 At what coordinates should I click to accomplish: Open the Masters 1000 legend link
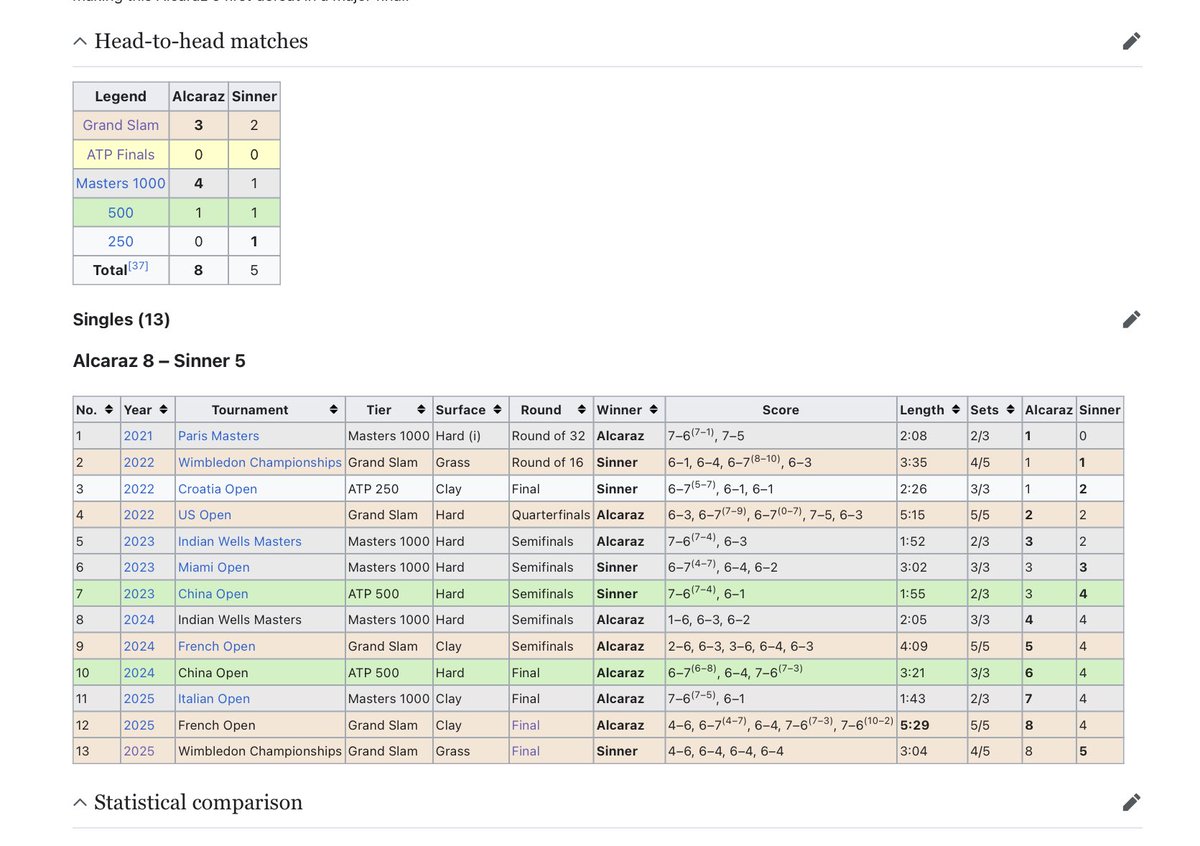[x=121, y=183]
